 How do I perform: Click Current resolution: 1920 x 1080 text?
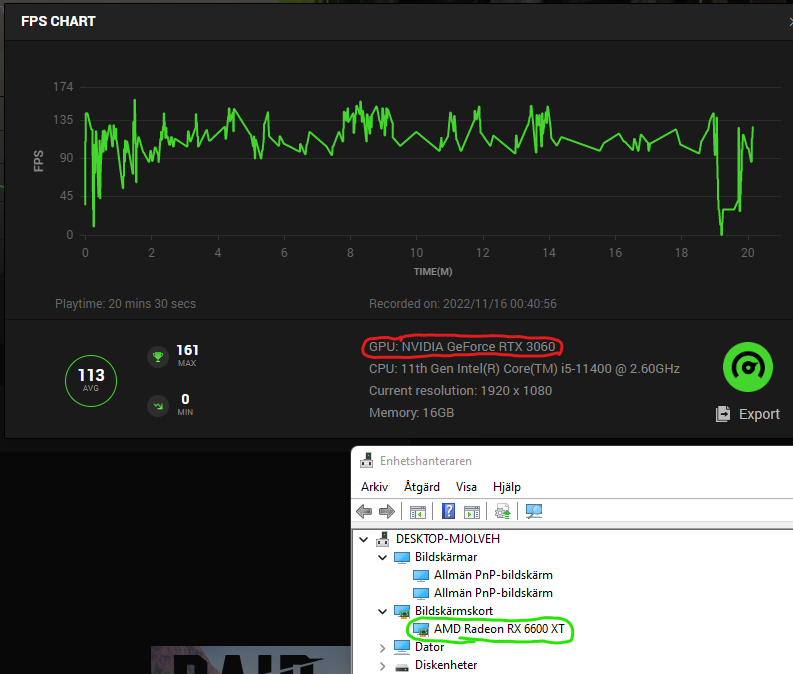pyautogui.click(x=460, y=391)
